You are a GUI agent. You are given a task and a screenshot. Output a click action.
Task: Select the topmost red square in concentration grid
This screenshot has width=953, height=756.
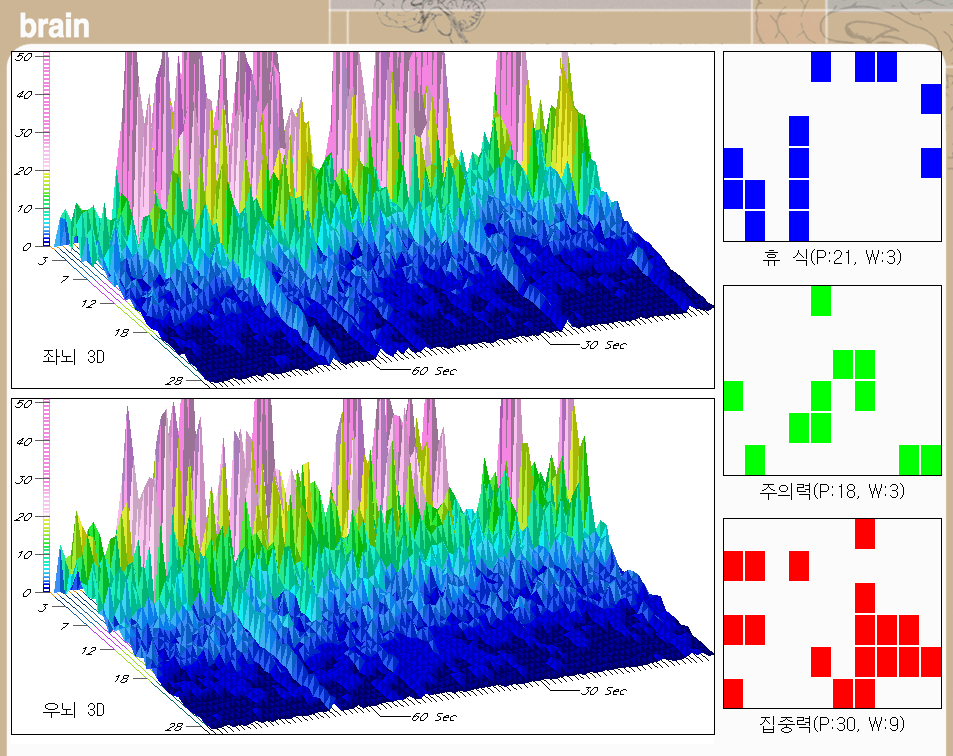pos(865,533)
